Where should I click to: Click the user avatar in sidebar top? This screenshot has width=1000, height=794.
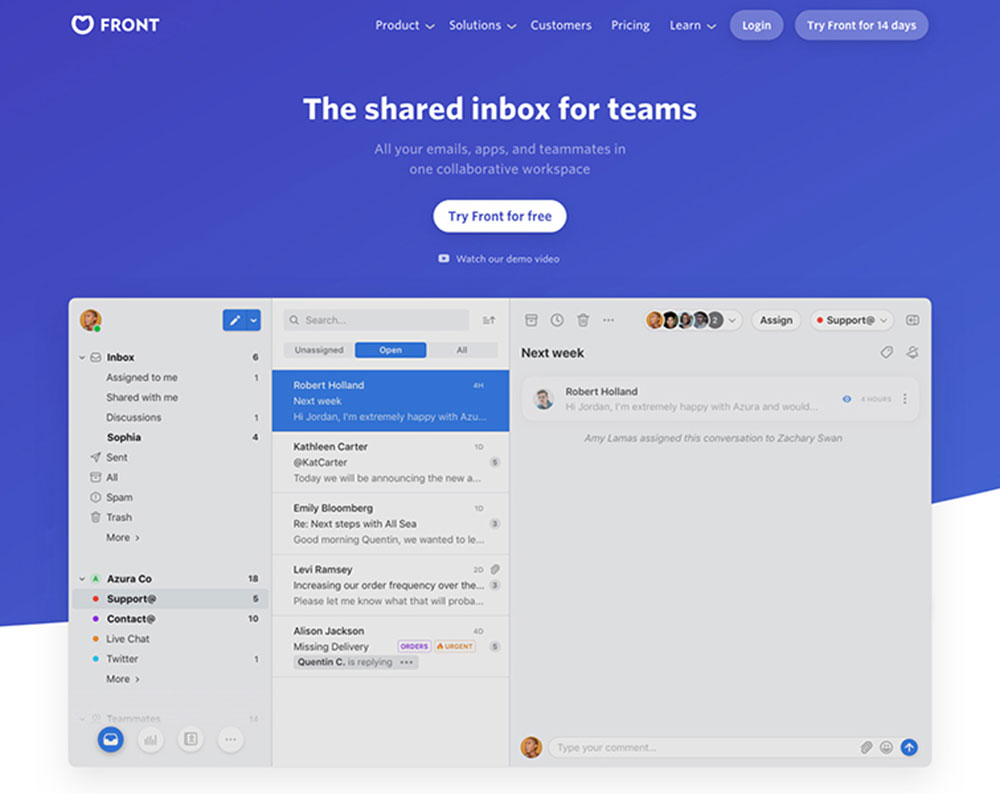[x=91, y=320]
